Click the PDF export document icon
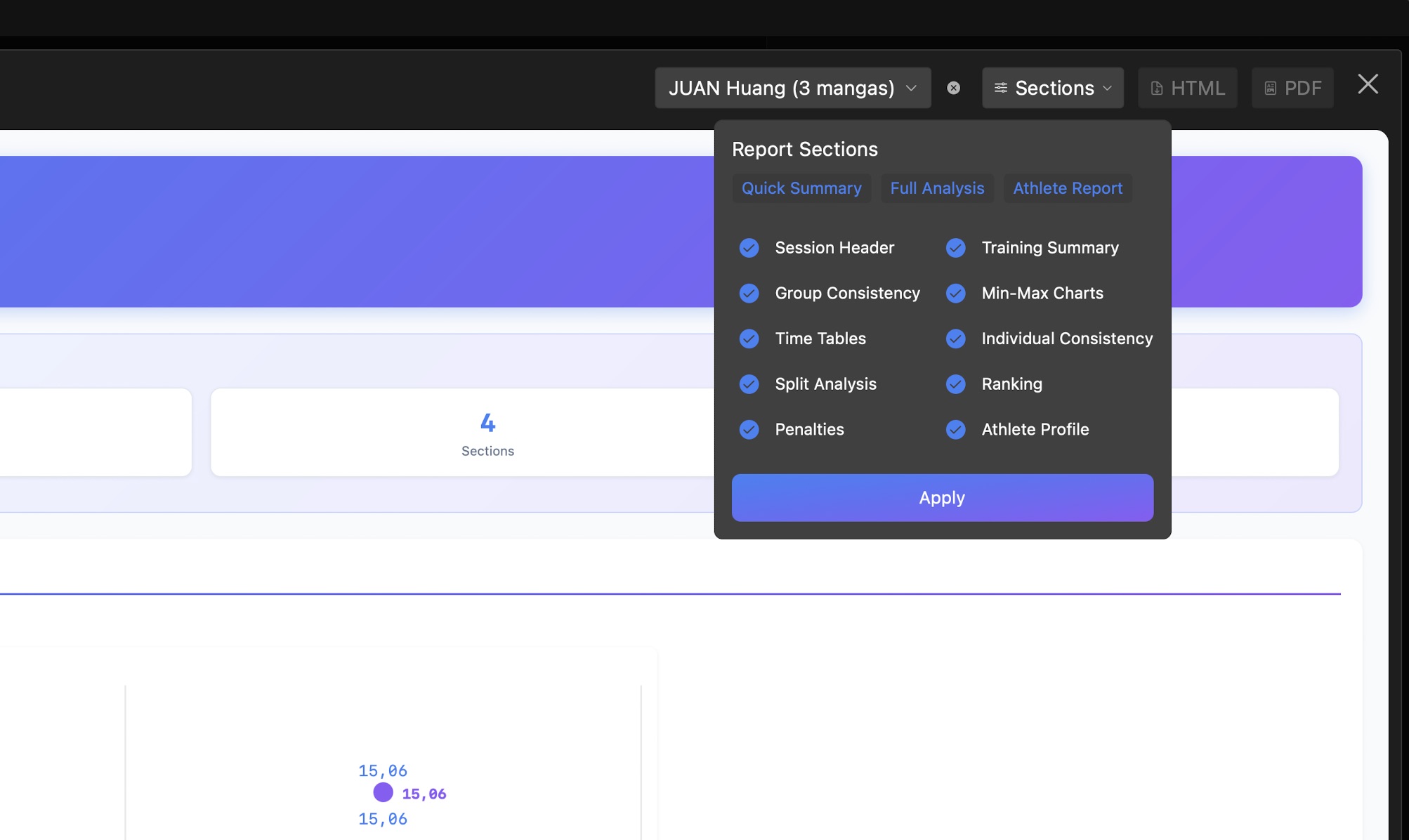This screenshot has width=1409, height=840. (x=1270, y=88)
